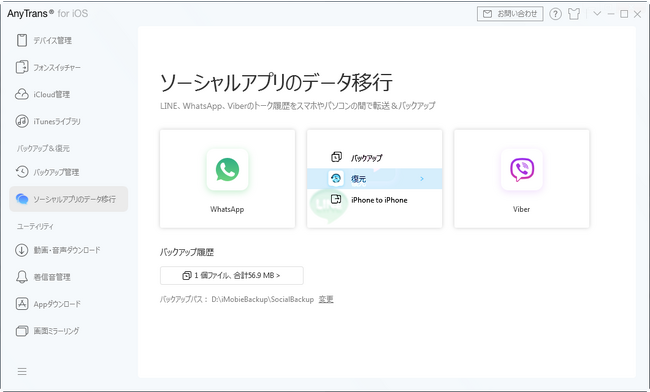Collapse the sidebar with hamburger icon
This screenshot has height=392, width=650.
[22, 371]
